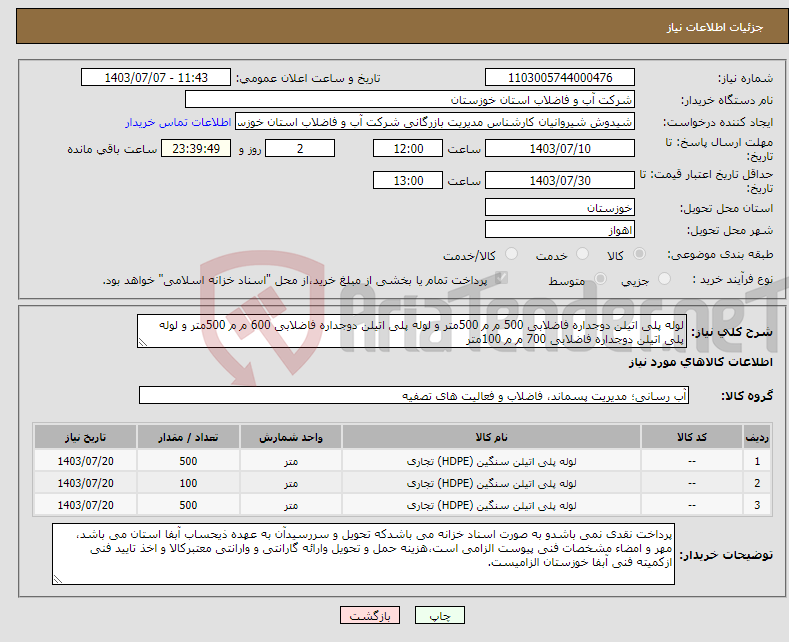This screenshot has width=789, height=642.
Task: Click the نام کالا column header
Action: click(491, 437)
